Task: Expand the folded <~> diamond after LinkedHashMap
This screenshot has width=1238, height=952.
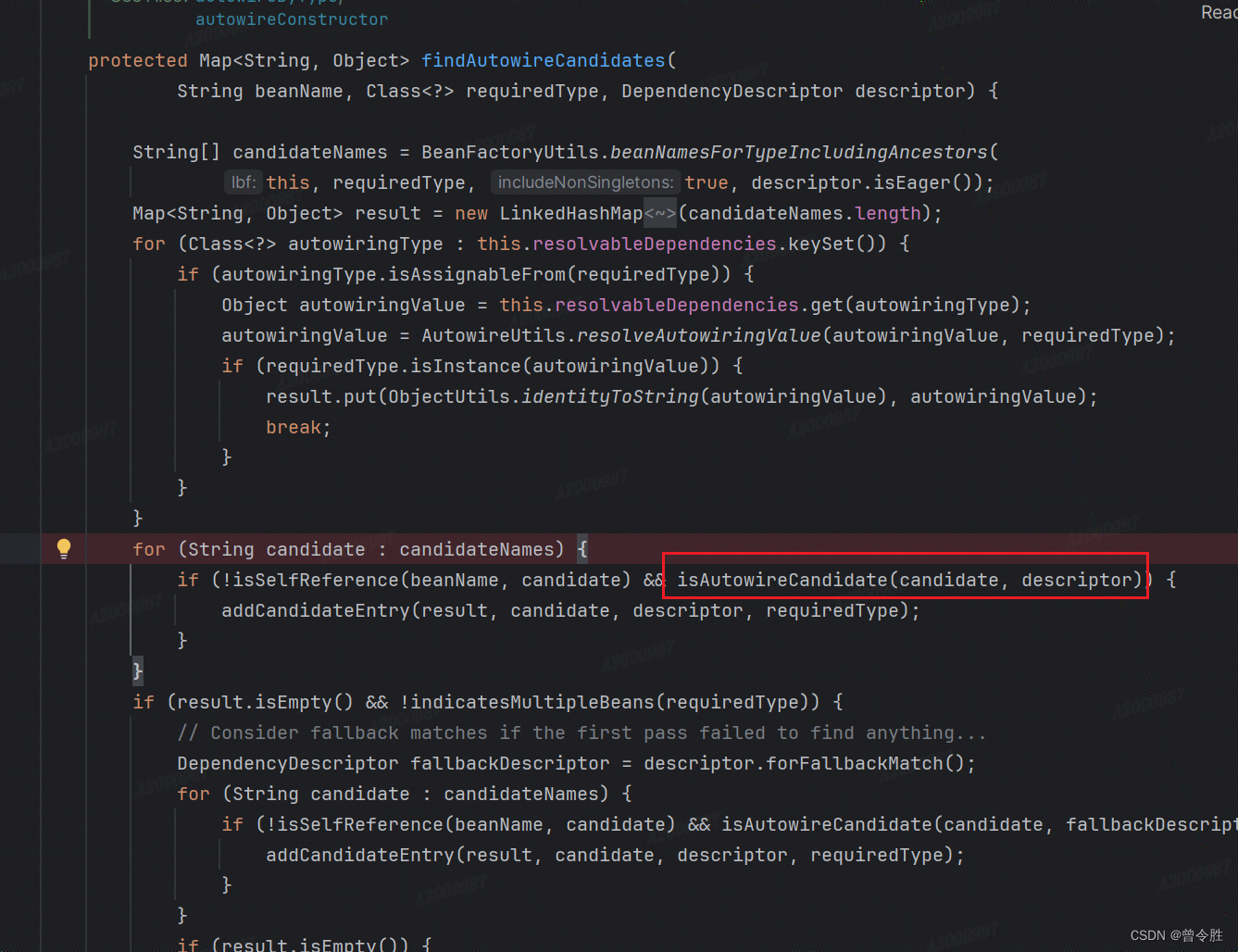Action: (660, 213)
